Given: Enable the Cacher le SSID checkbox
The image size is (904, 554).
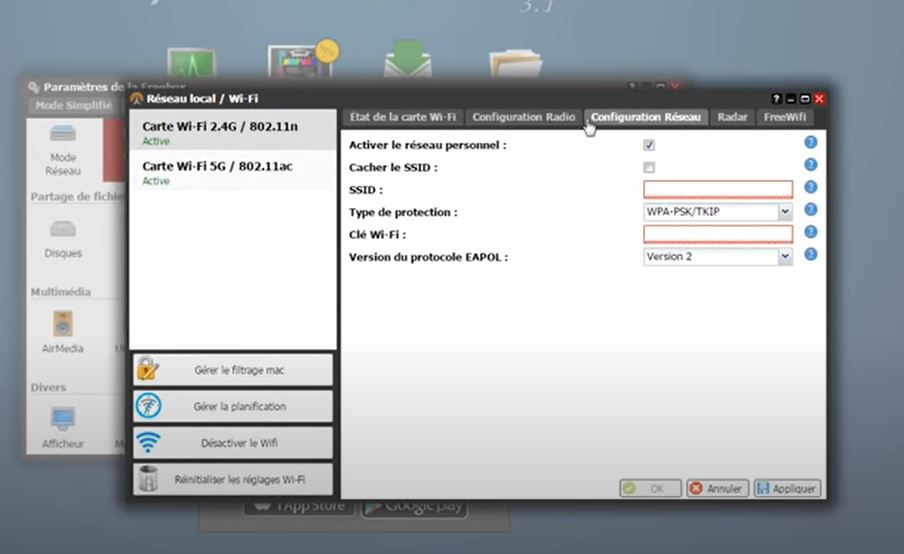Looking at the screenshot, I should click(x=649, y=168).
